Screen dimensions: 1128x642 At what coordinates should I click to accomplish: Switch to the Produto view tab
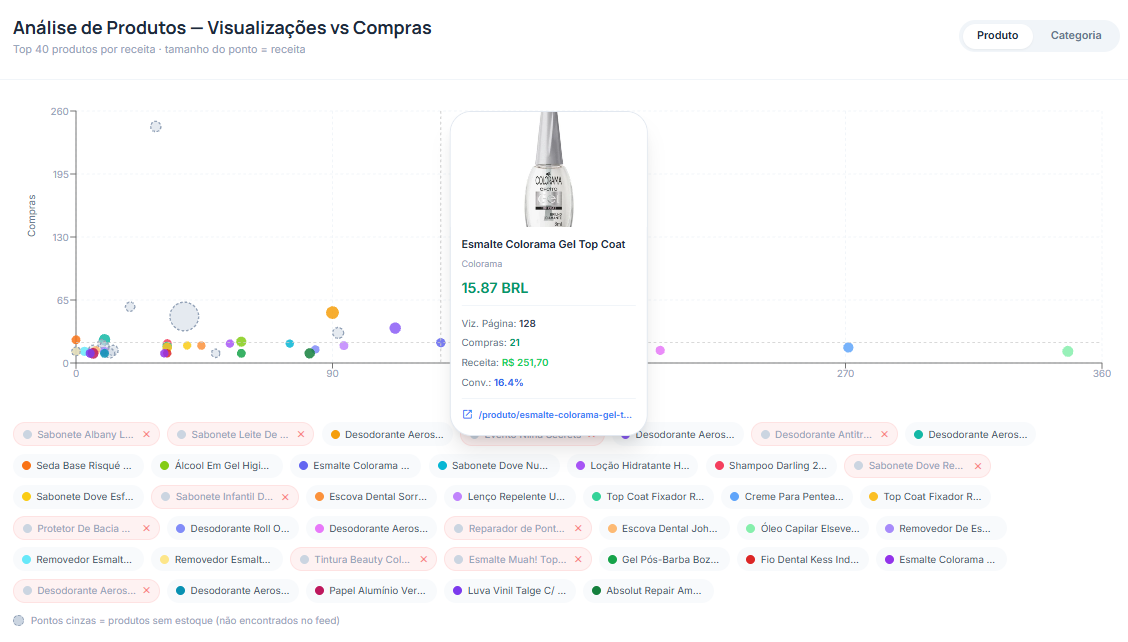point(997,35)
